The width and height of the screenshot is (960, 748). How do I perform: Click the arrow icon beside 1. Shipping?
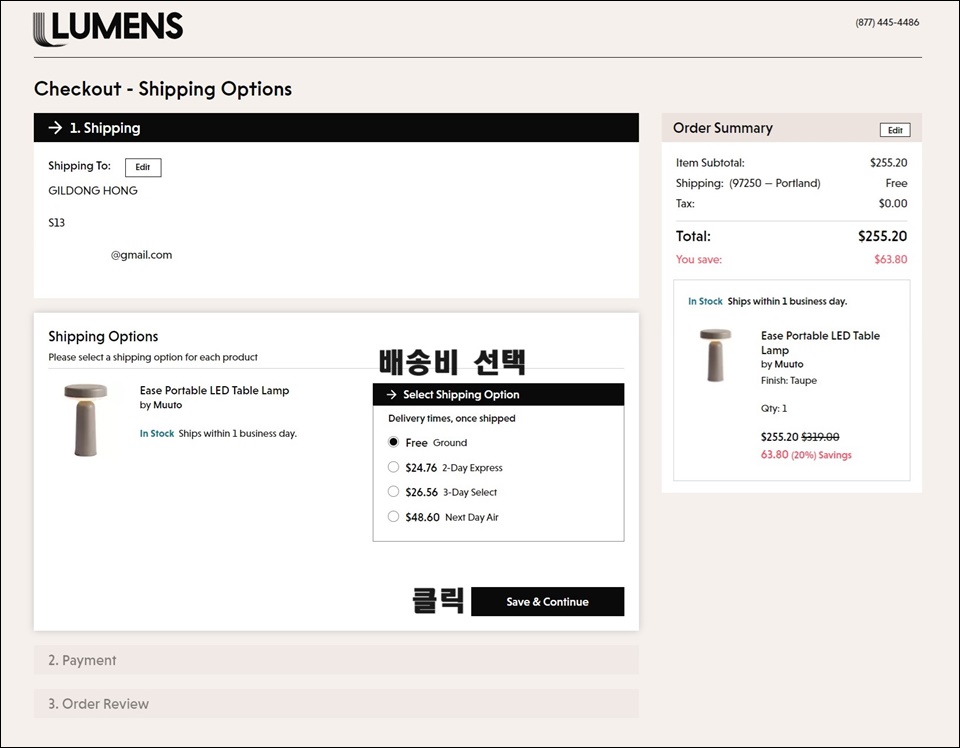(x=55, y=127)
